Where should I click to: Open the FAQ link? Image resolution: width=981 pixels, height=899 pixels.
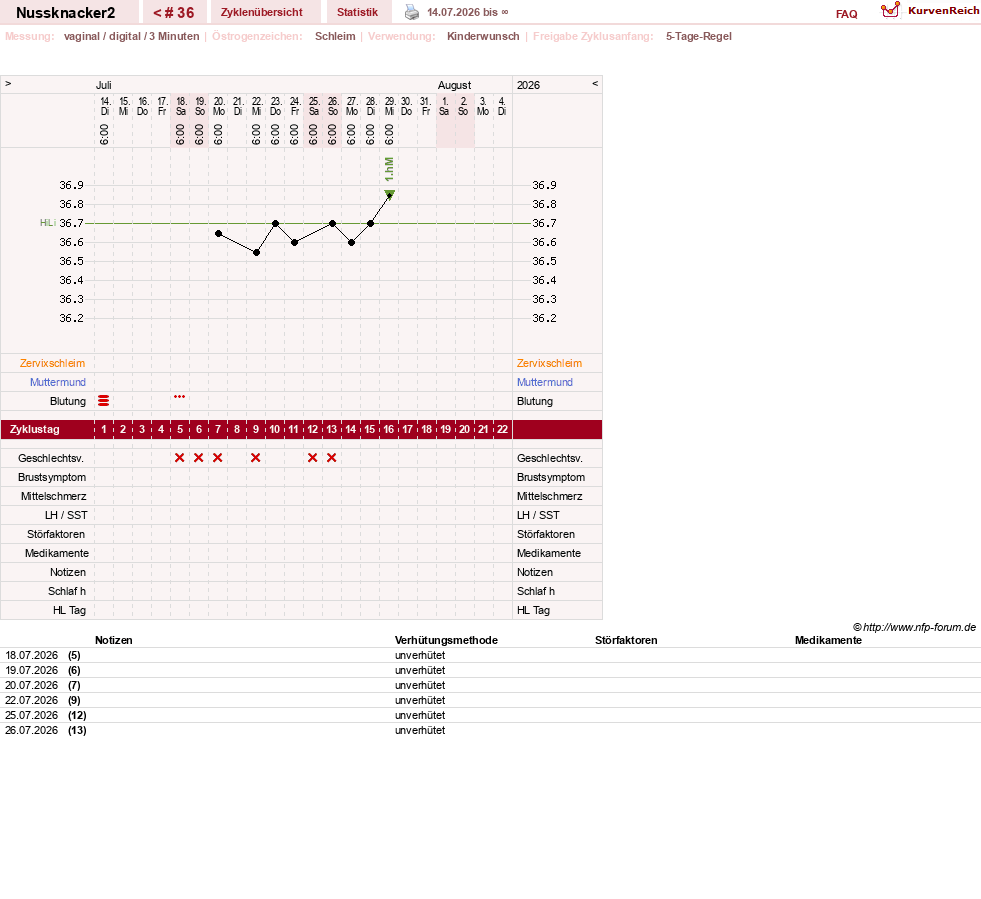point(846,14)
